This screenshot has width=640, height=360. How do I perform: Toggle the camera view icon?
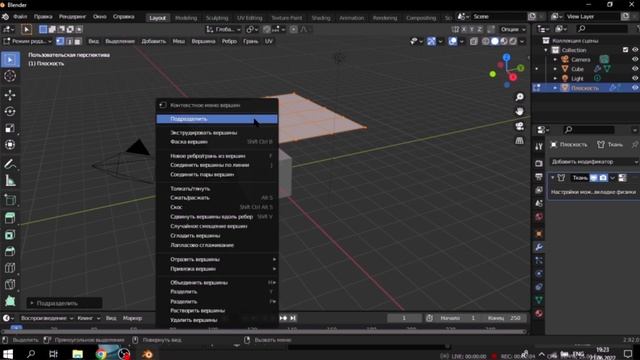tap(519, 126)
